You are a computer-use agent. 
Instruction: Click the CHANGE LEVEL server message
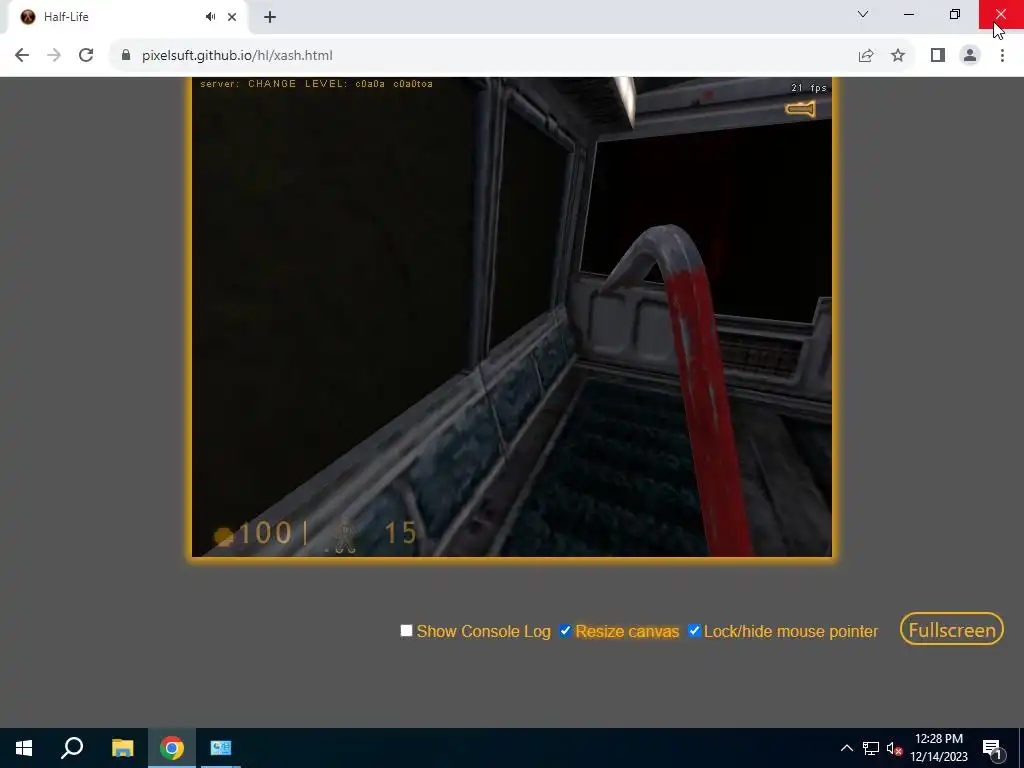(x=317, y=84)
